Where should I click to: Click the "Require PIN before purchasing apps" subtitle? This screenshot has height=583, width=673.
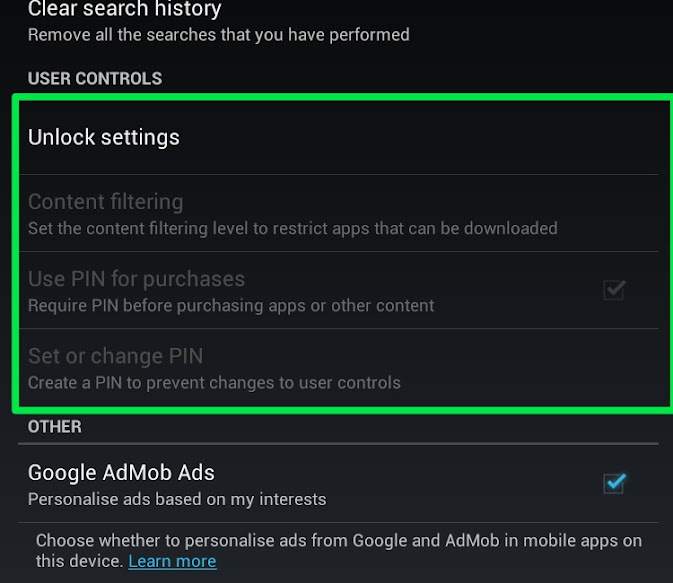pos(231,305)
